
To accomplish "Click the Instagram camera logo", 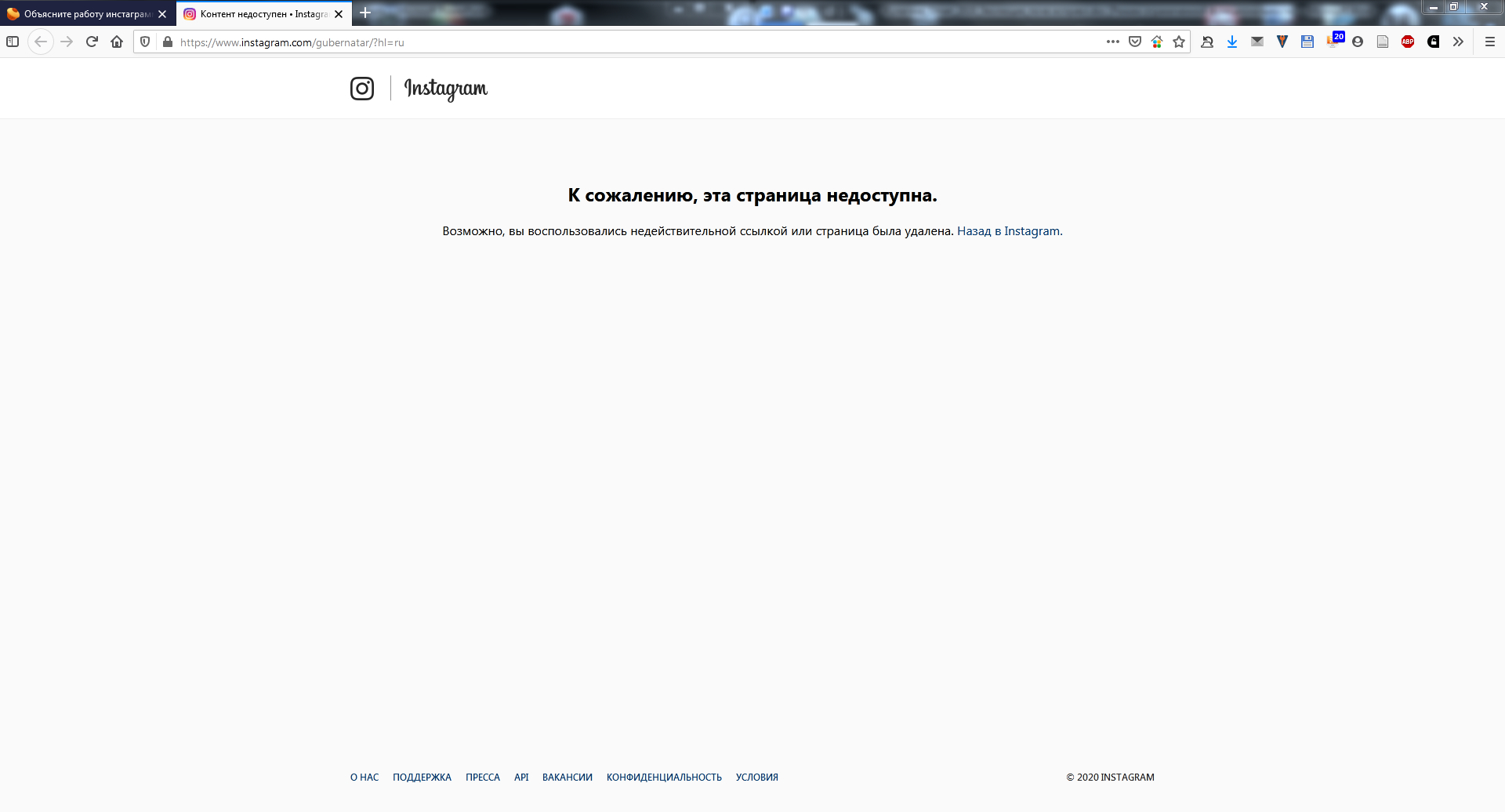I will (x=362, y=89).
